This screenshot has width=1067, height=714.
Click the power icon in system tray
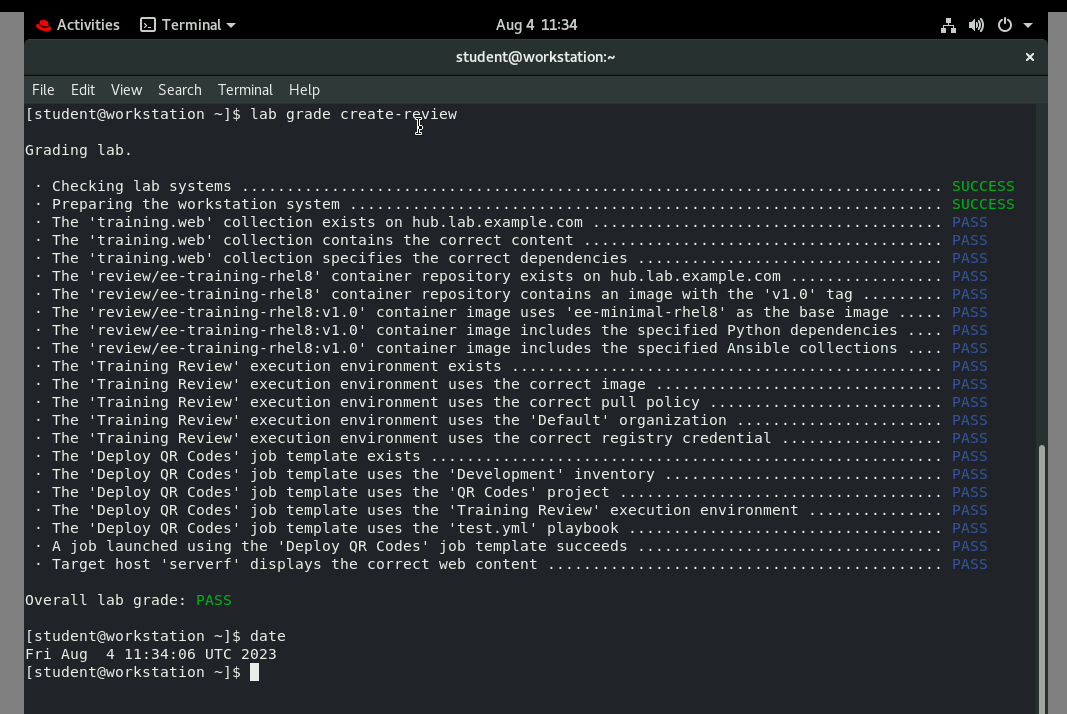pos(1004,24)
